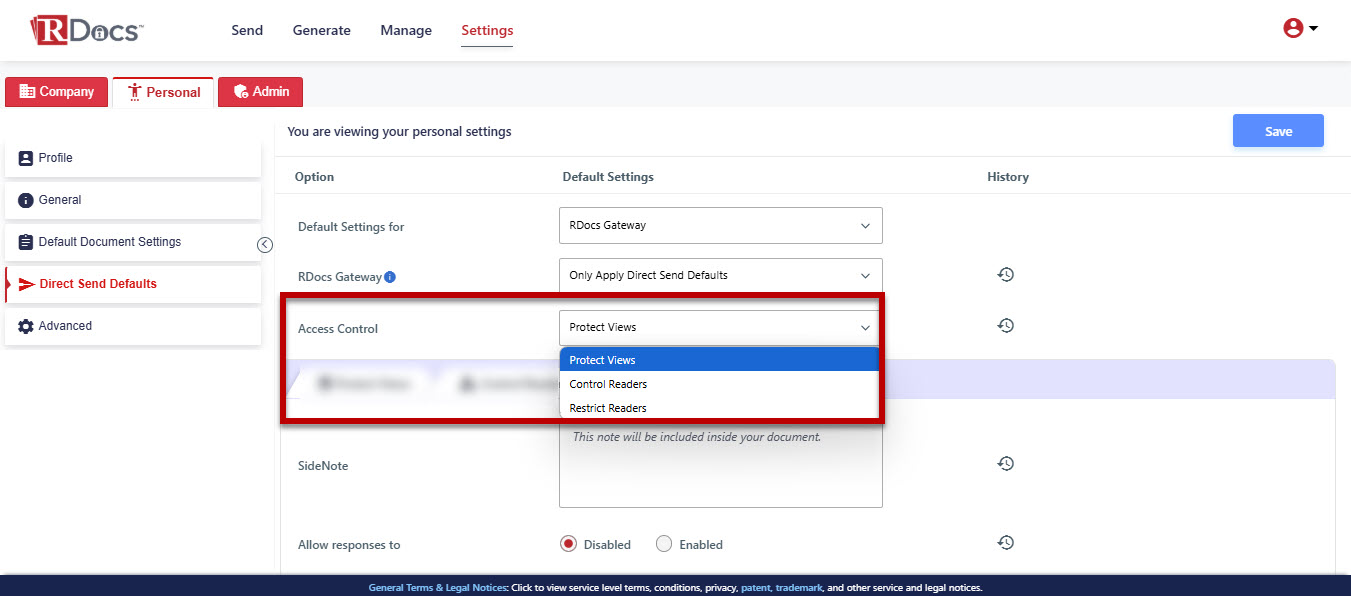
Task: Choose Restrict Readers from the dropdown list
Action: pos(719,408)
